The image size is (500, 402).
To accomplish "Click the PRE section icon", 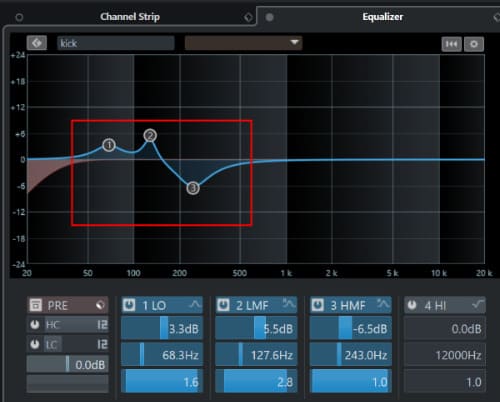I will coord(35,305).
